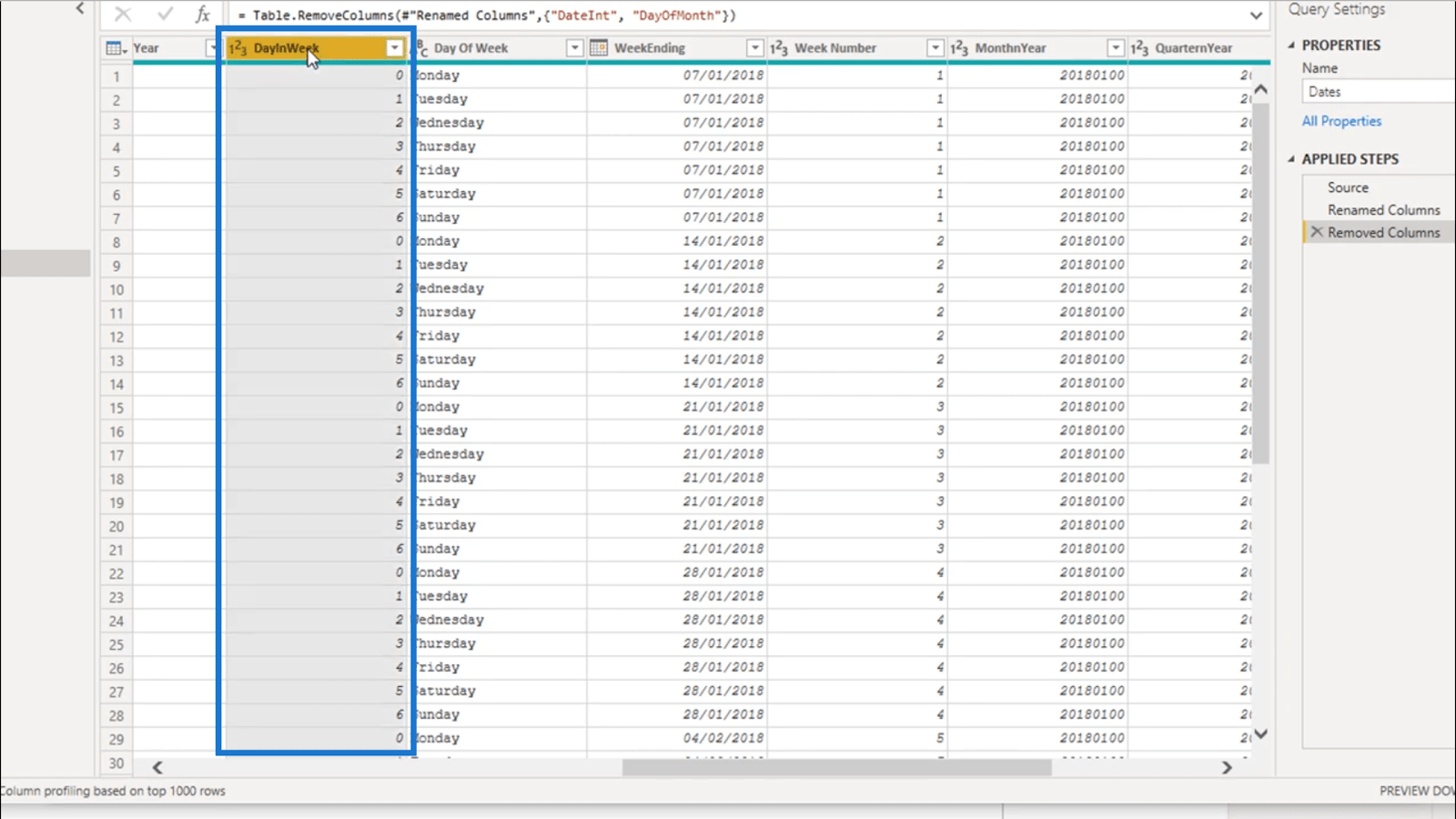Click WeekEnding cell in row 8
Screen dimensions: 1456x819
(677, 241)
